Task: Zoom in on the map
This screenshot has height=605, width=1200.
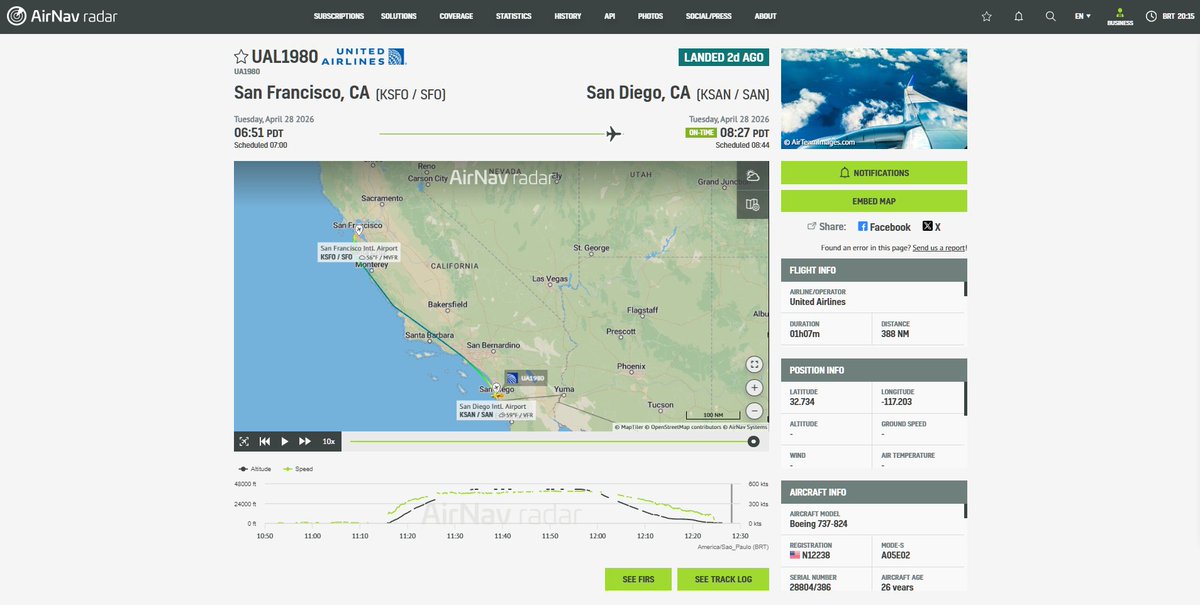Action: [755, 388]
